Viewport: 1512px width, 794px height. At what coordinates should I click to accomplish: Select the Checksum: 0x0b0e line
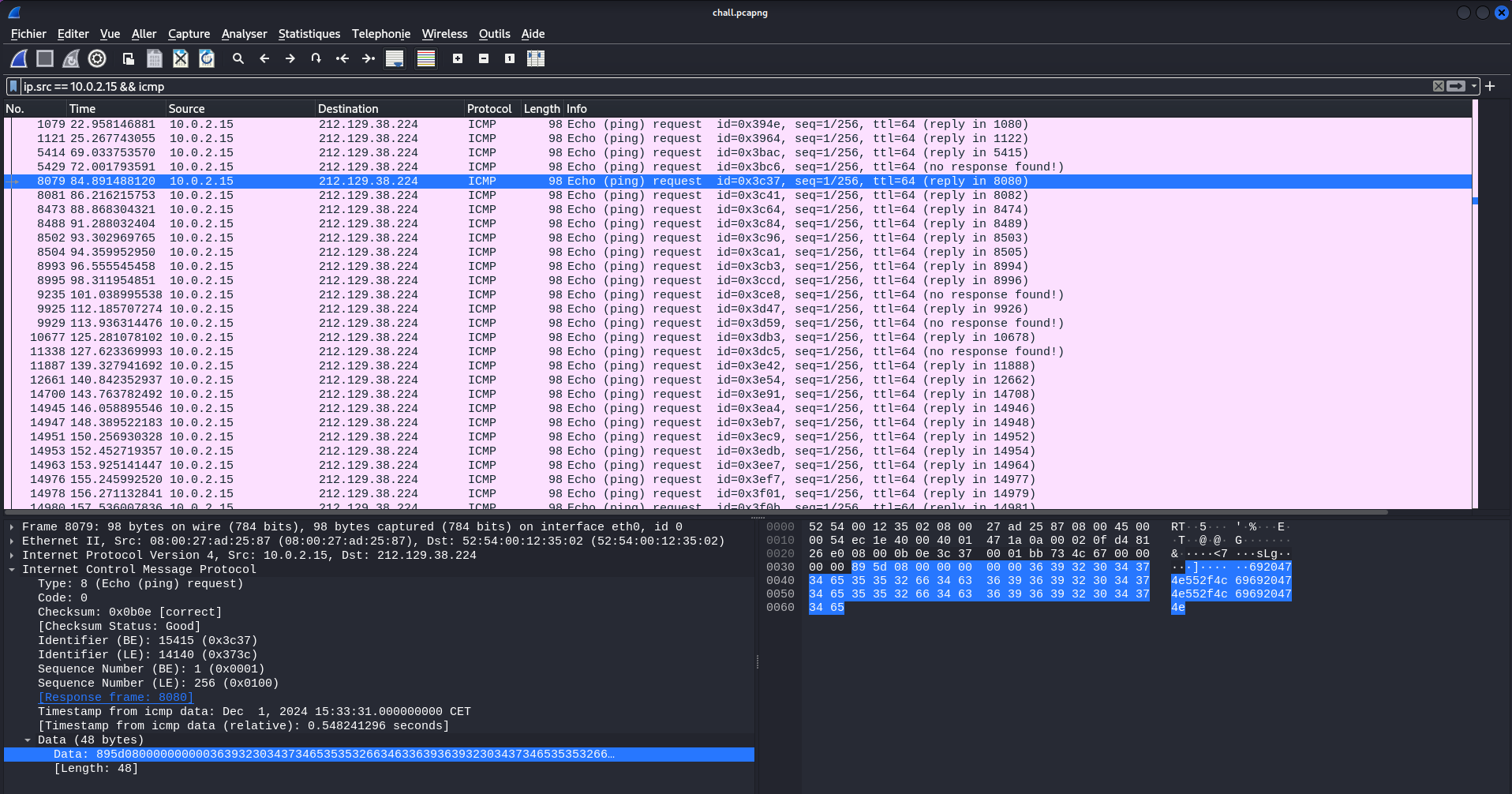[379, 612]
